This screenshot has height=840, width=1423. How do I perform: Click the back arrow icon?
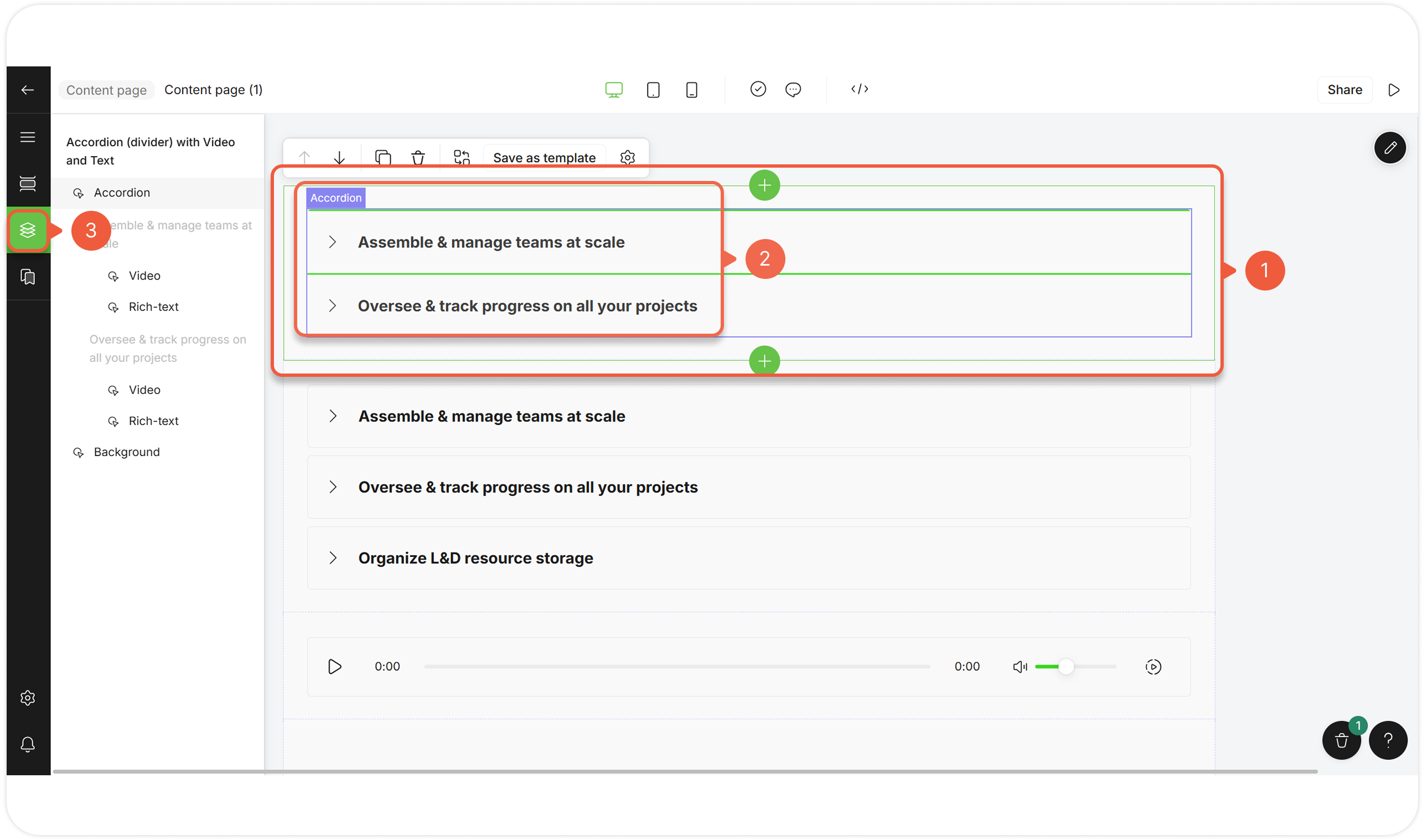(28, 90)
